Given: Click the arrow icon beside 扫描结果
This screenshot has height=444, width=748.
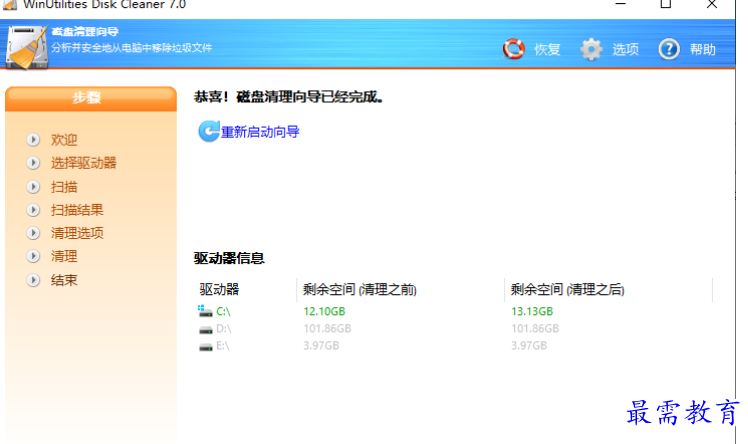Looking at the screenshot, I should (x=33, y=210).
